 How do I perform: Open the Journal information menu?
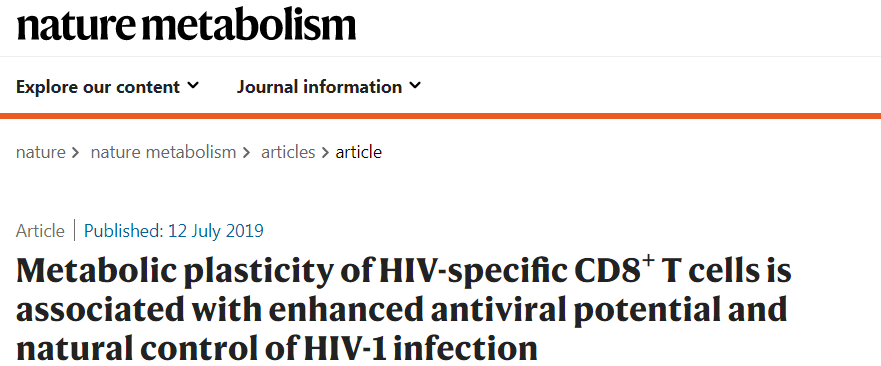pos(329,87)
